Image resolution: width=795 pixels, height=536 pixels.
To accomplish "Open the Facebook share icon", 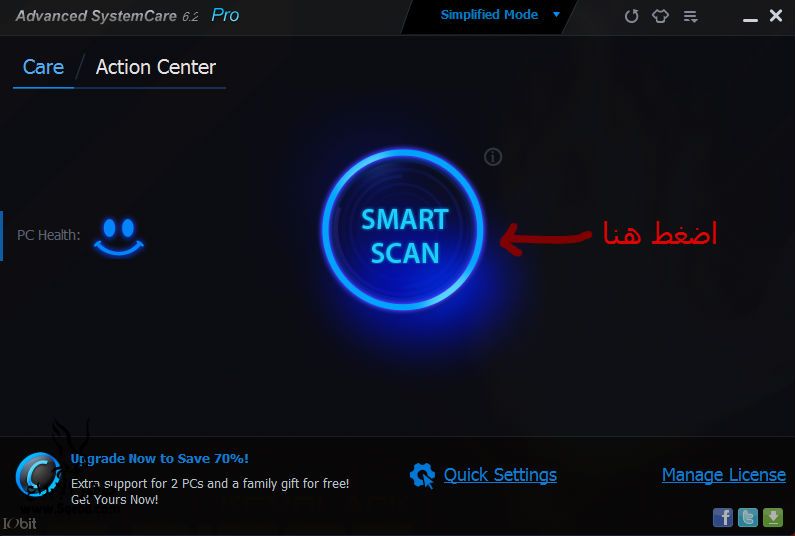I will click(723, 517).
